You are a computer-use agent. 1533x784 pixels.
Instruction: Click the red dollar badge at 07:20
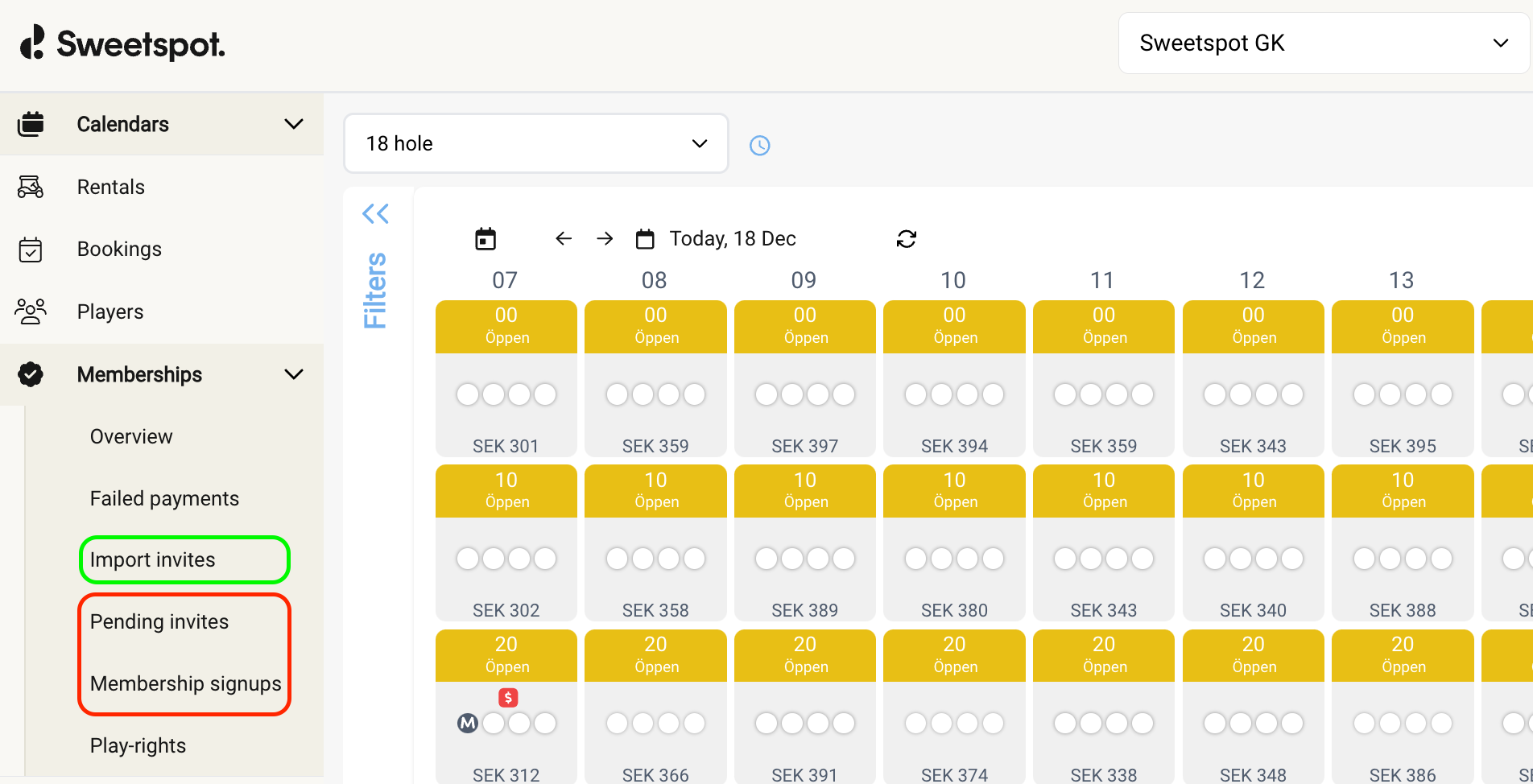pos(508,697)
